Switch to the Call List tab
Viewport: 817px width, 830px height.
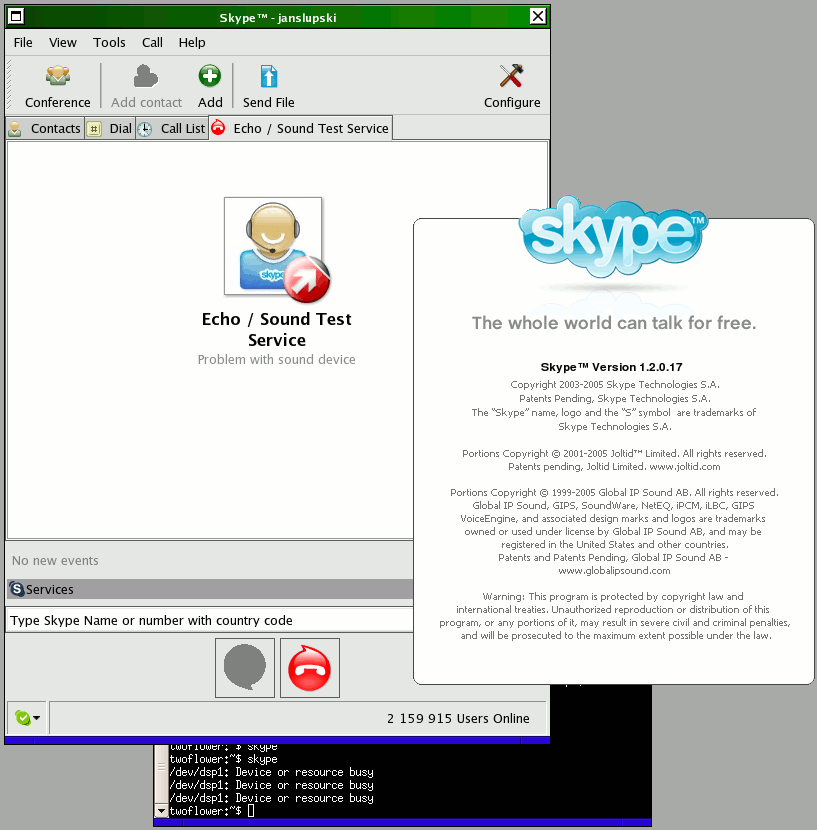click(172, 128)
